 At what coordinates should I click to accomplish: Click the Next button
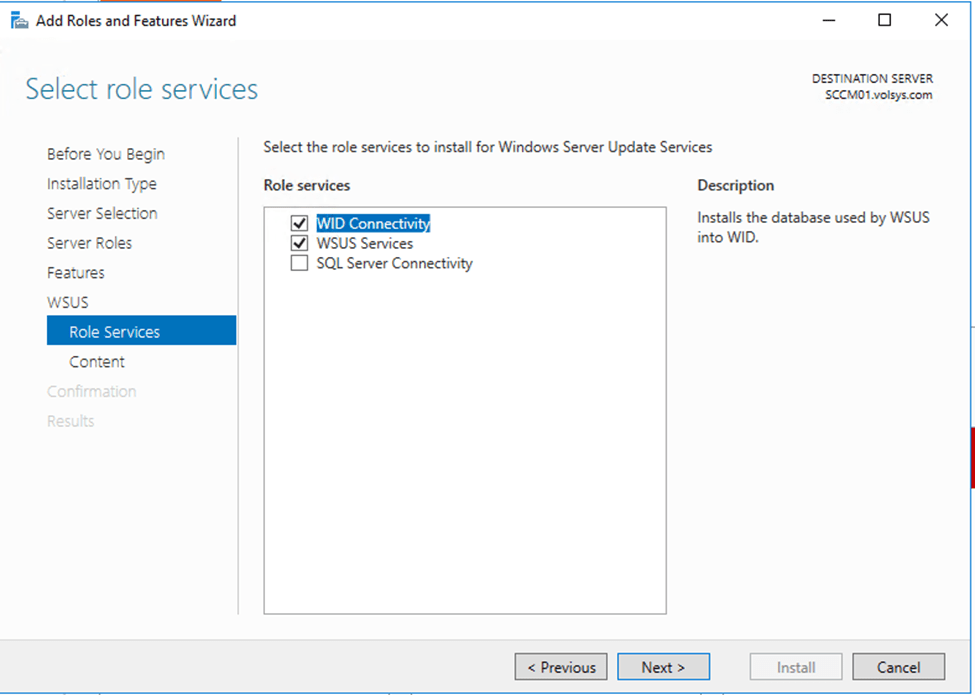(663, 667)
